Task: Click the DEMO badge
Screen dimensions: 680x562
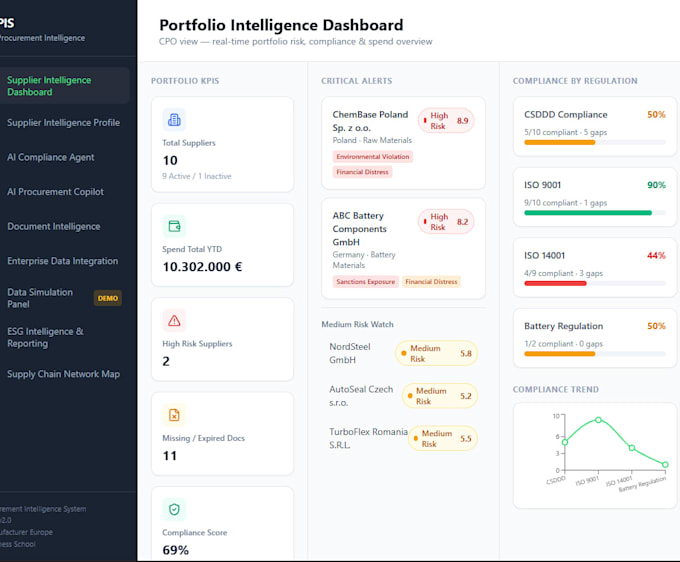Action: [x=108, y=298]
